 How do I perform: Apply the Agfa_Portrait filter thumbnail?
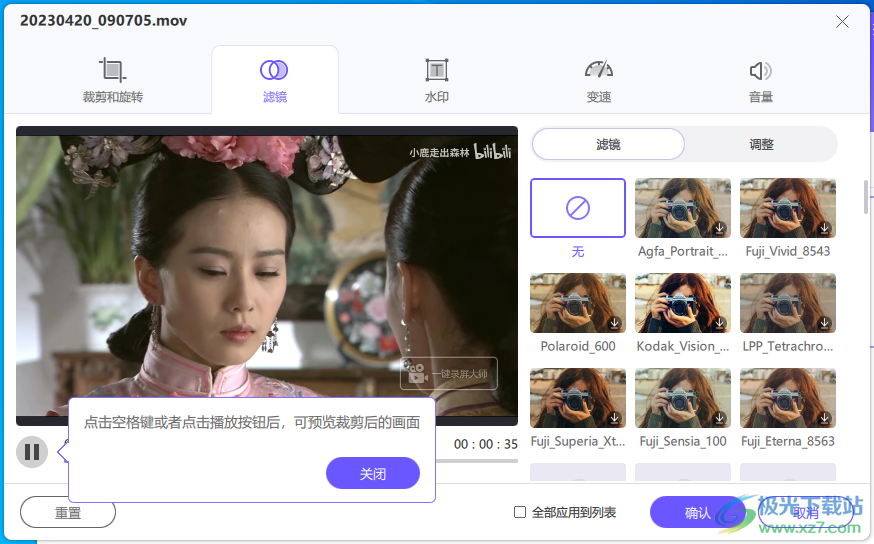683,208
